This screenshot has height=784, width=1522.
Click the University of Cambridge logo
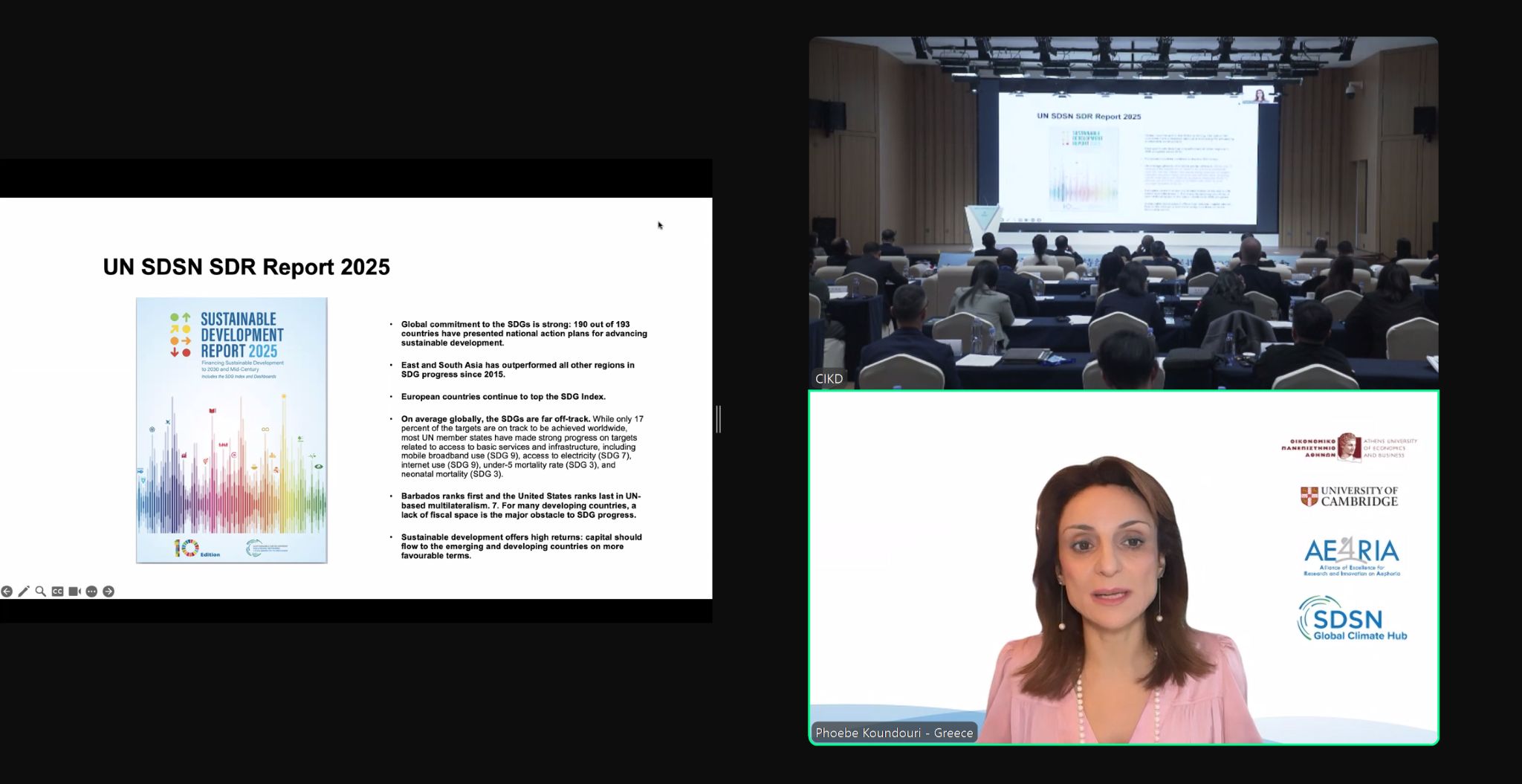coord(1349,496)
